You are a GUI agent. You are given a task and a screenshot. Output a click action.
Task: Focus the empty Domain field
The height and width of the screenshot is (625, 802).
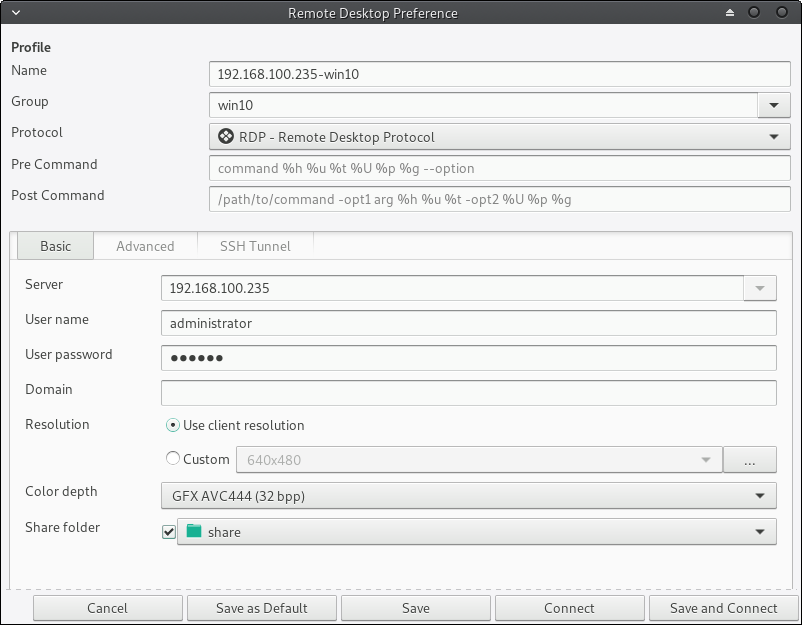click(469, 393)
